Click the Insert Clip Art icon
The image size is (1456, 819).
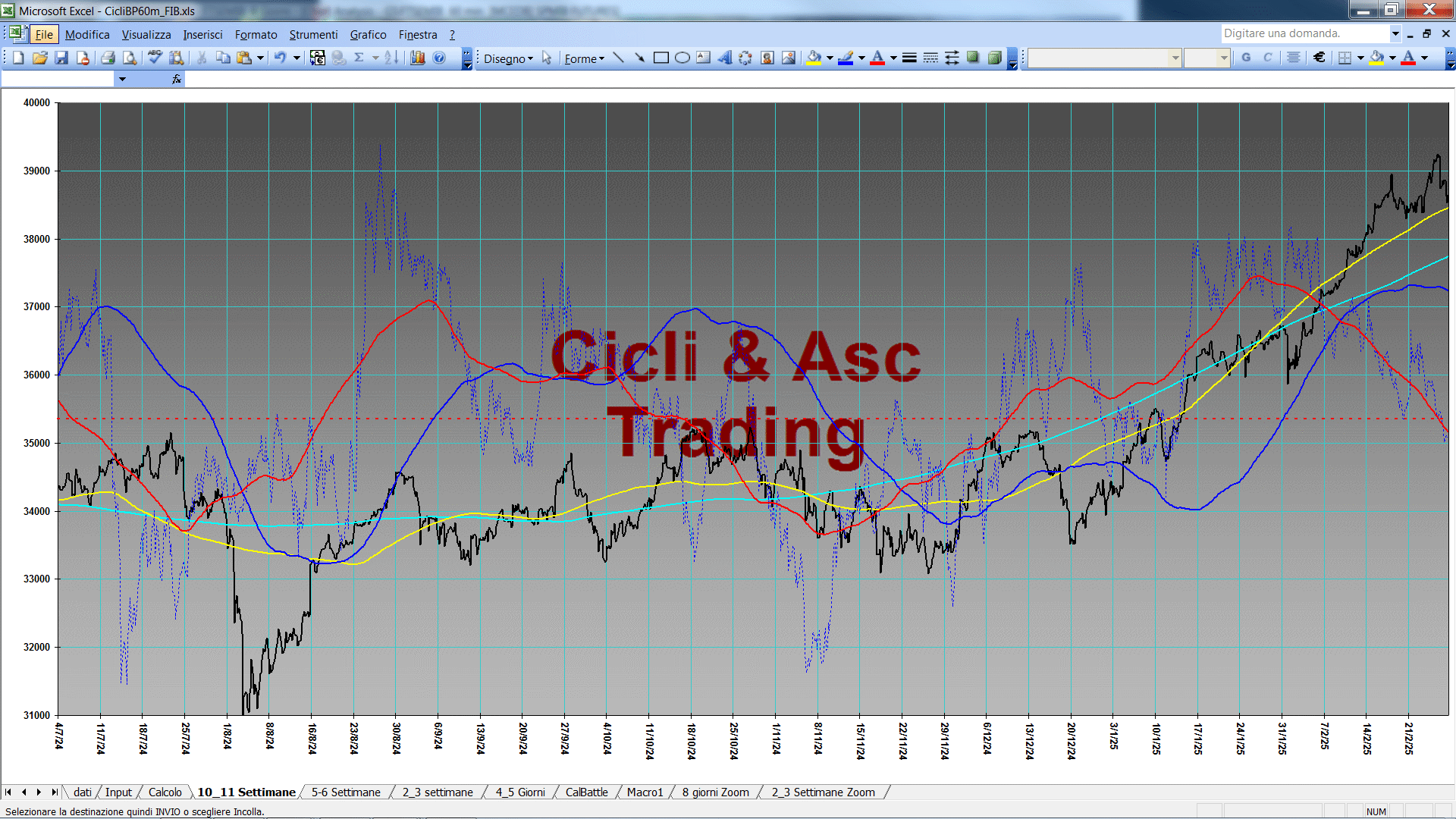(767, 58)
